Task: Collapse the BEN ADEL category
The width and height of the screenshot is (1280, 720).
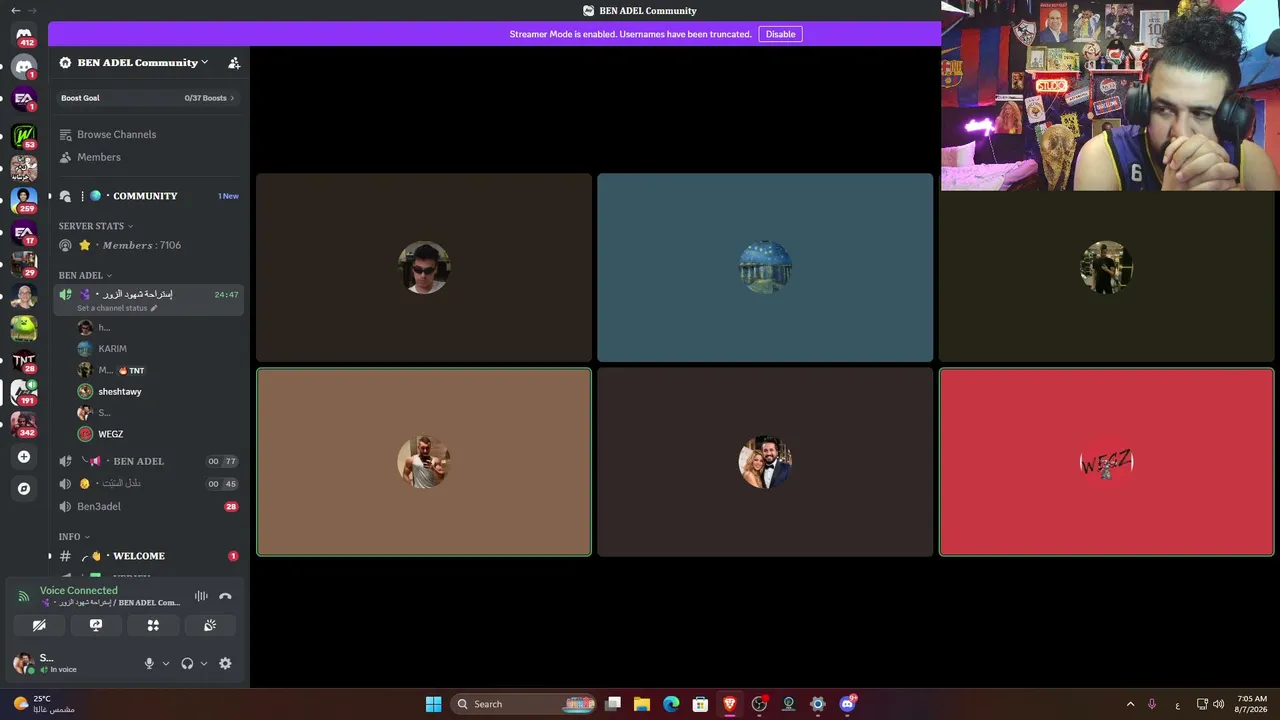Action: pos(85,275)
